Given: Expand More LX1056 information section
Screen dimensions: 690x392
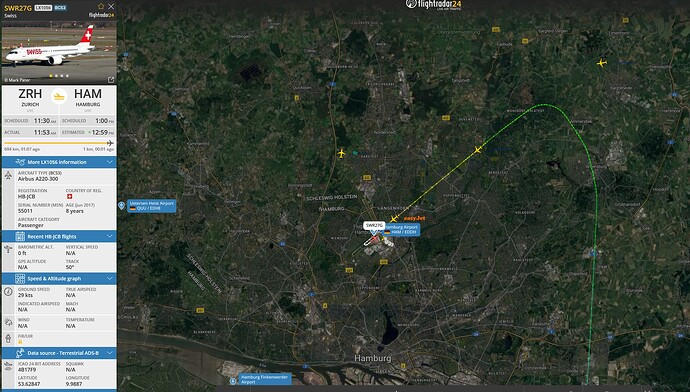Looking at the screenshot, I should click(59, 162).
